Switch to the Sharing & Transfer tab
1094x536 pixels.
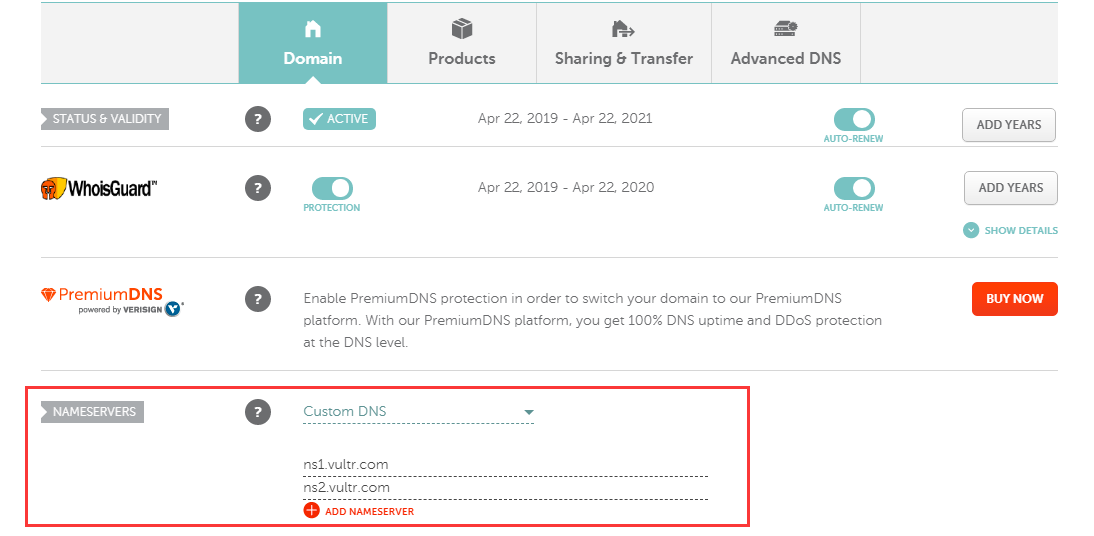624,43
